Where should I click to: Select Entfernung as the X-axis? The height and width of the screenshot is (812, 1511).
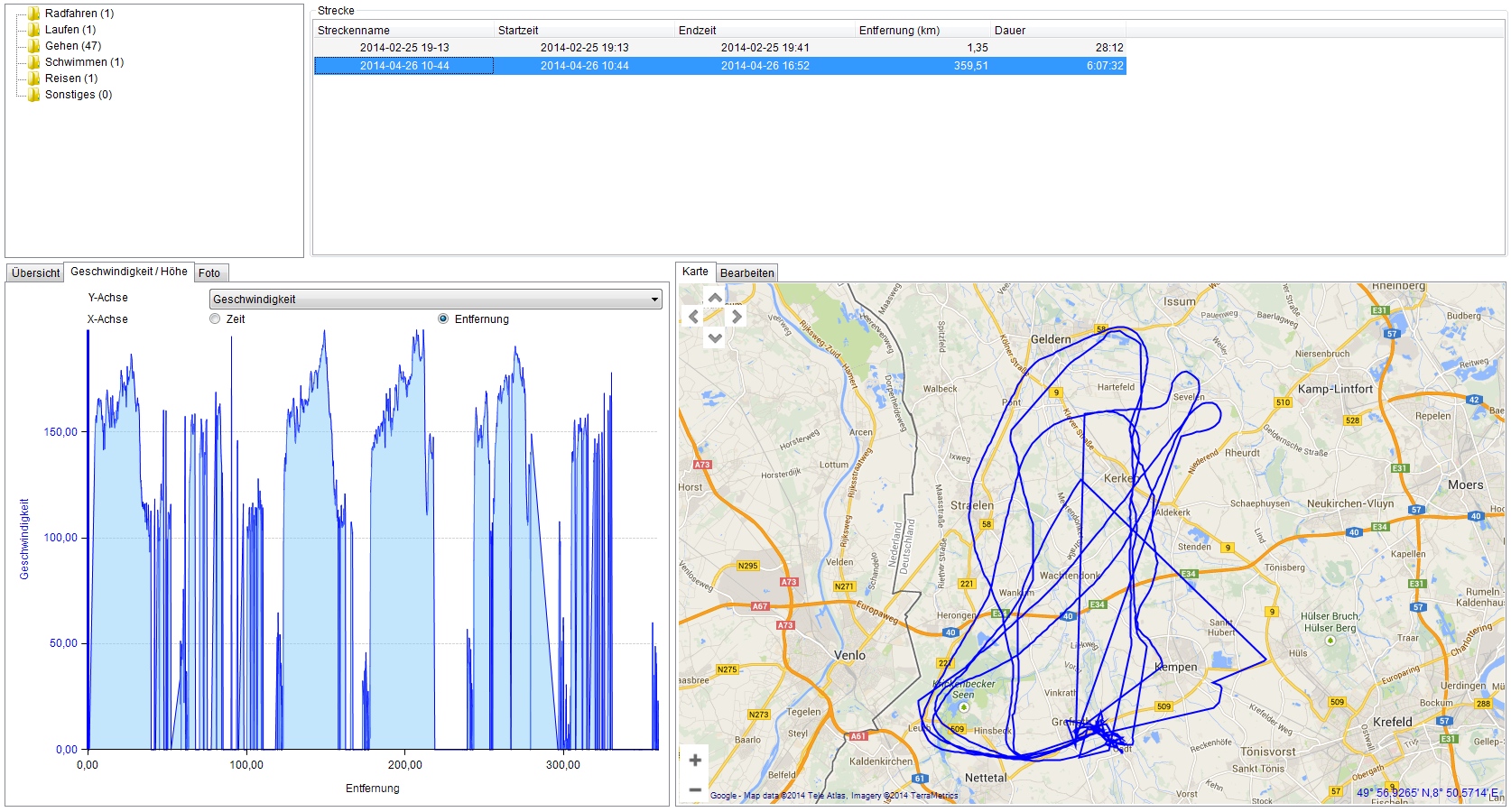coord(443,319)
